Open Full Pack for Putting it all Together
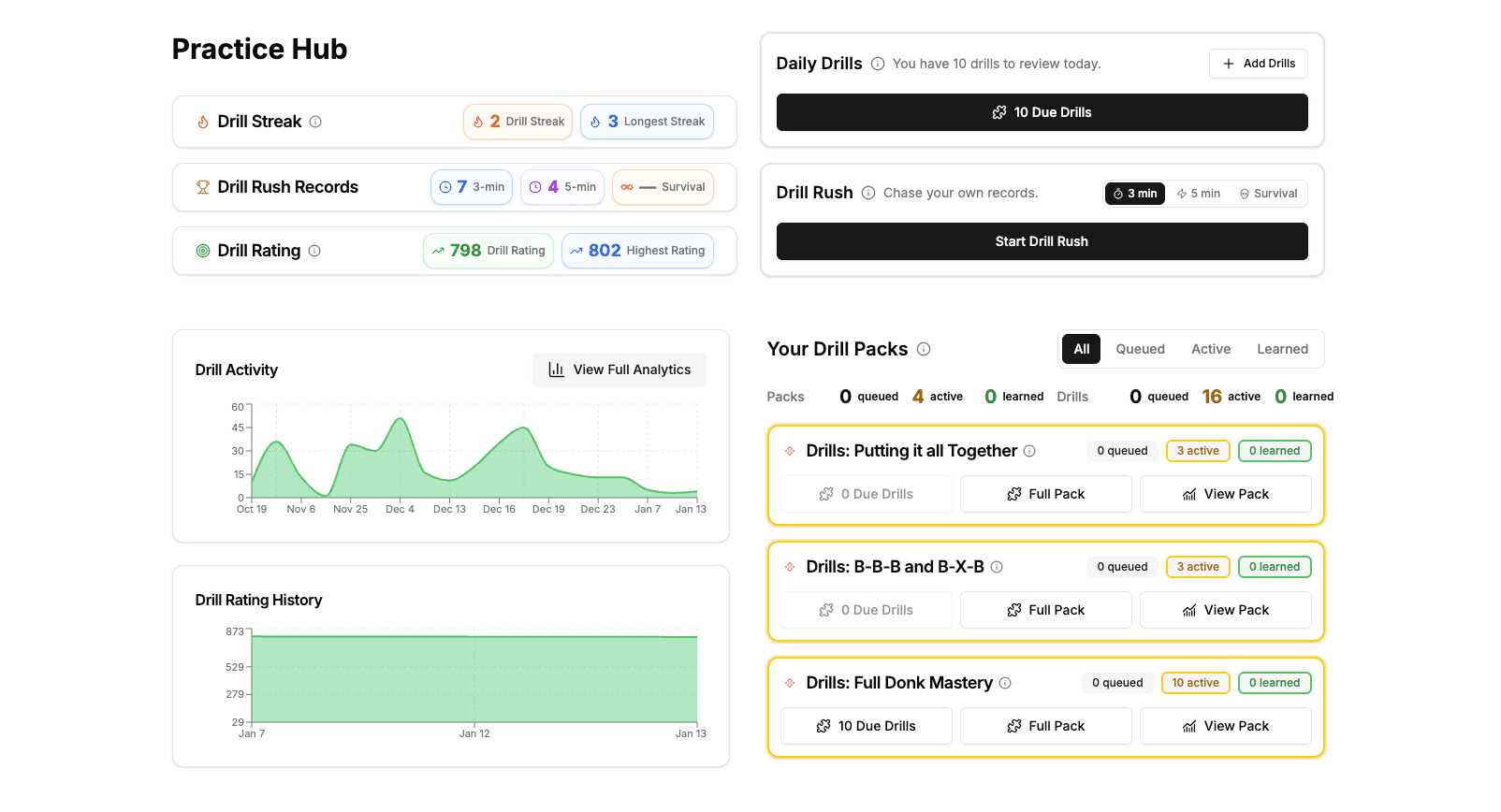 [1046, 494]
